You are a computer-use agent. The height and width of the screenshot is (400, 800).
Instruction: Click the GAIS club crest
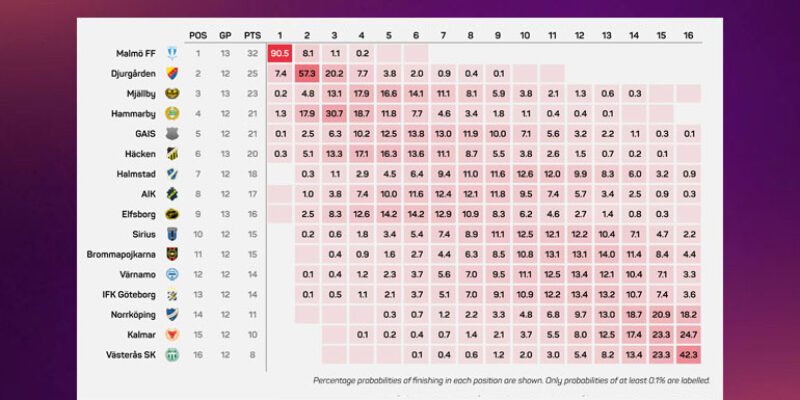(x=172, y=133)
